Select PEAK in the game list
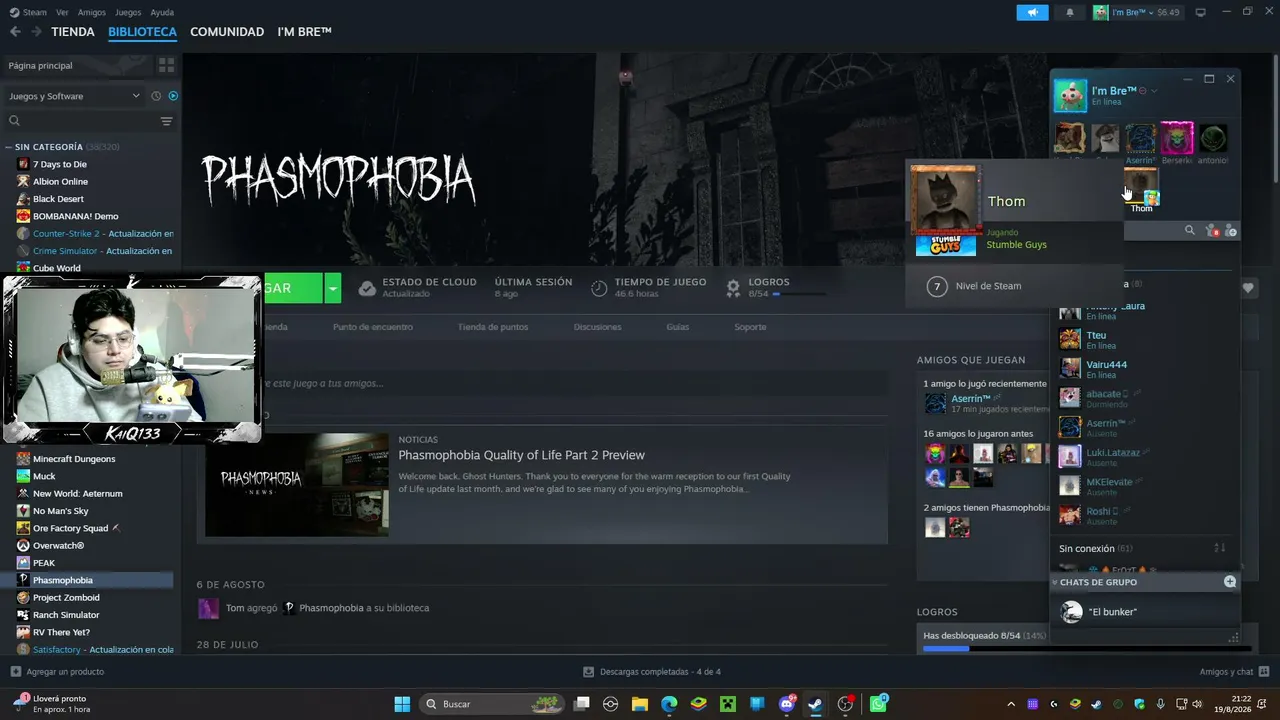 tap(44, 563)
